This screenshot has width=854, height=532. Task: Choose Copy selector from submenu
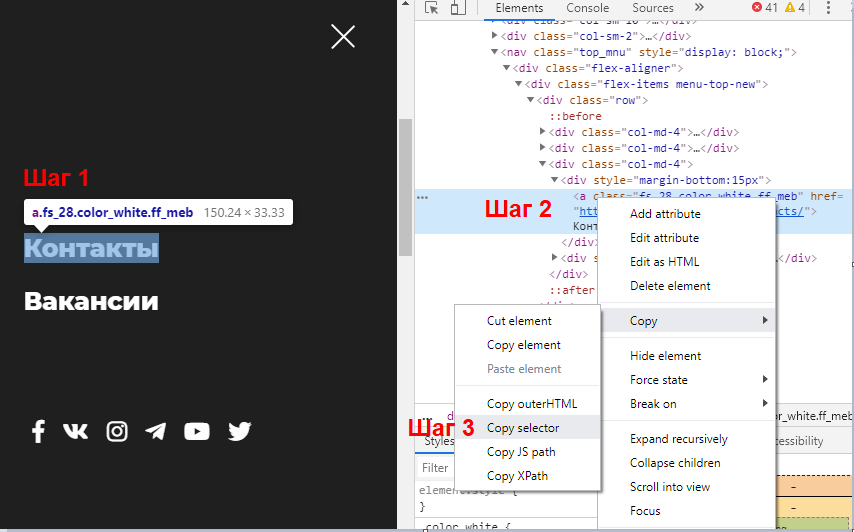click(x=523, y=428)
